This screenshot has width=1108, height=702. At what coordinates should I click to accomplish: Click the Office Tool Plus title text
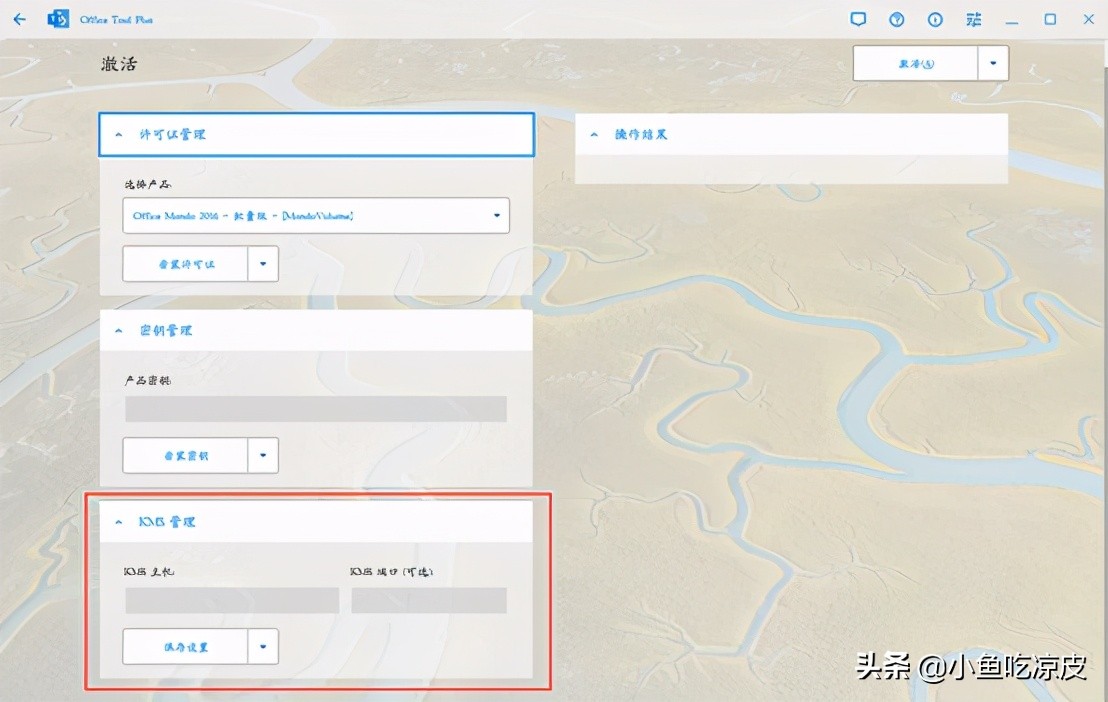point(116,20)
